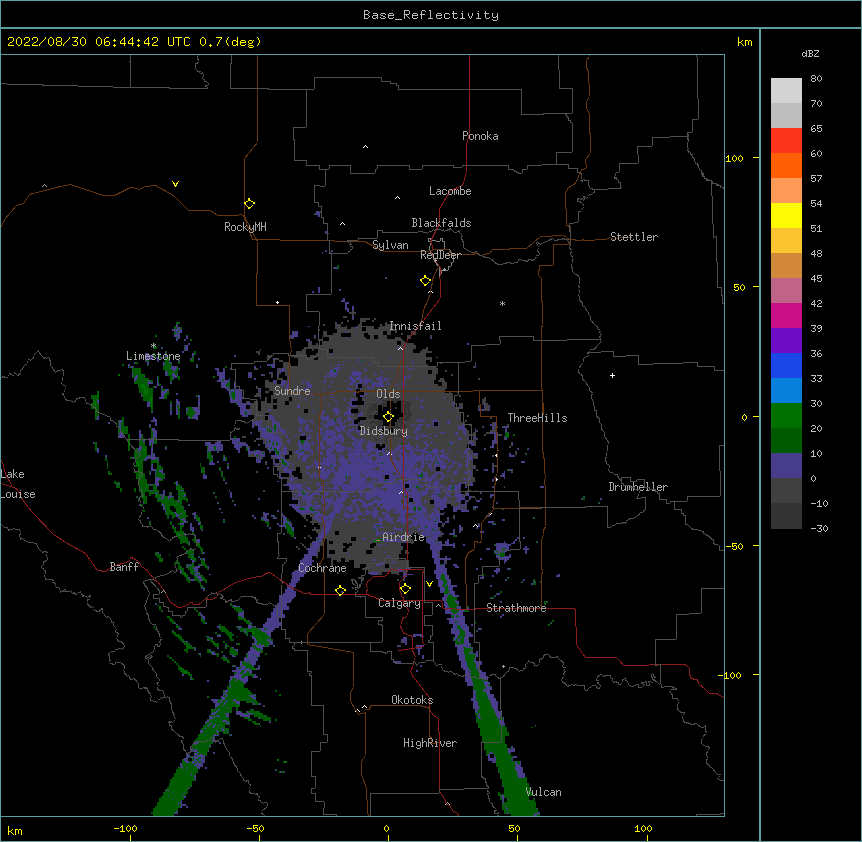Click the HighRiver town label

pyautogui.click(x=430, y=743)
